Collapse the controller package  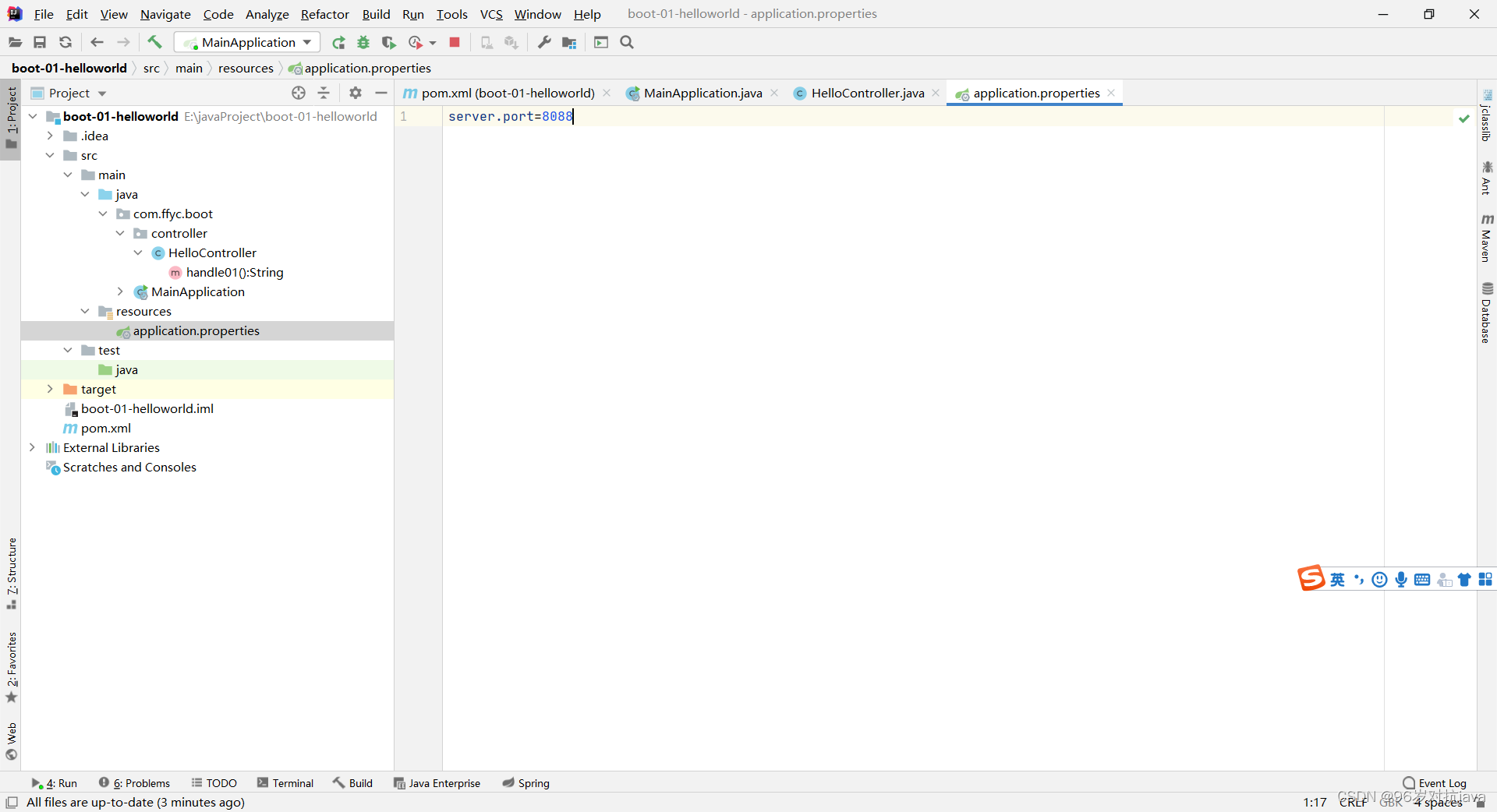tap(120, 233)
